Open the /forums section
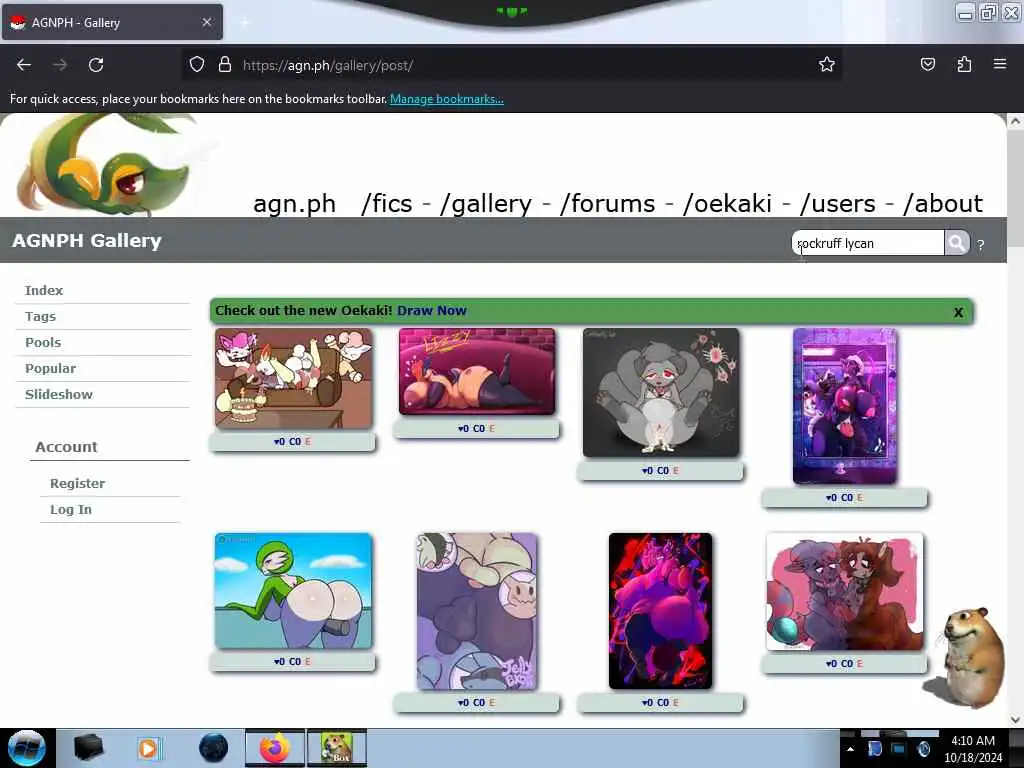 click(x=607, y=204)
